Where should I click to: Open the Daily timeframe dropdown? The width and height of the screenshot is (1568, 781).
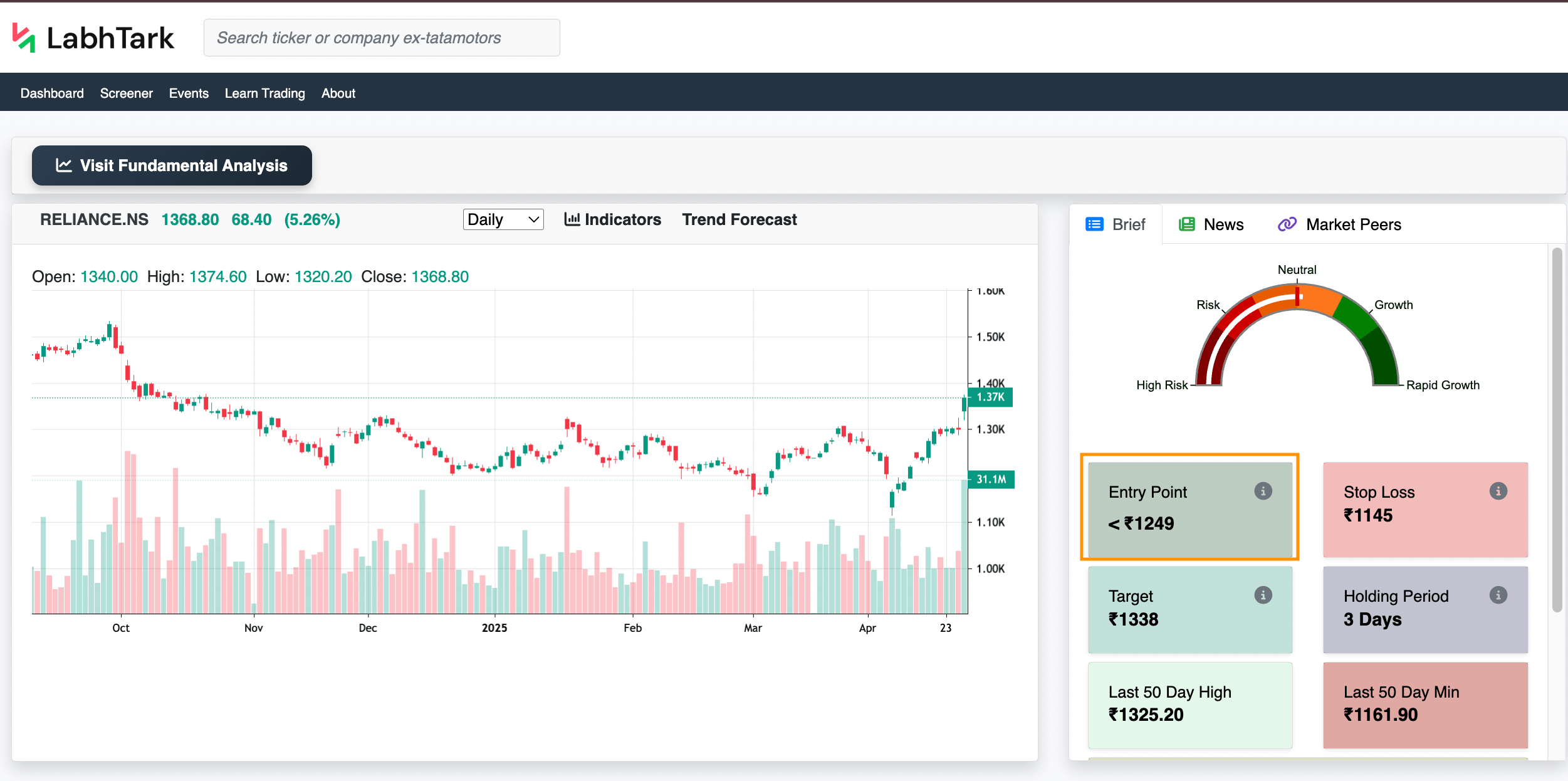coord(503,219)
